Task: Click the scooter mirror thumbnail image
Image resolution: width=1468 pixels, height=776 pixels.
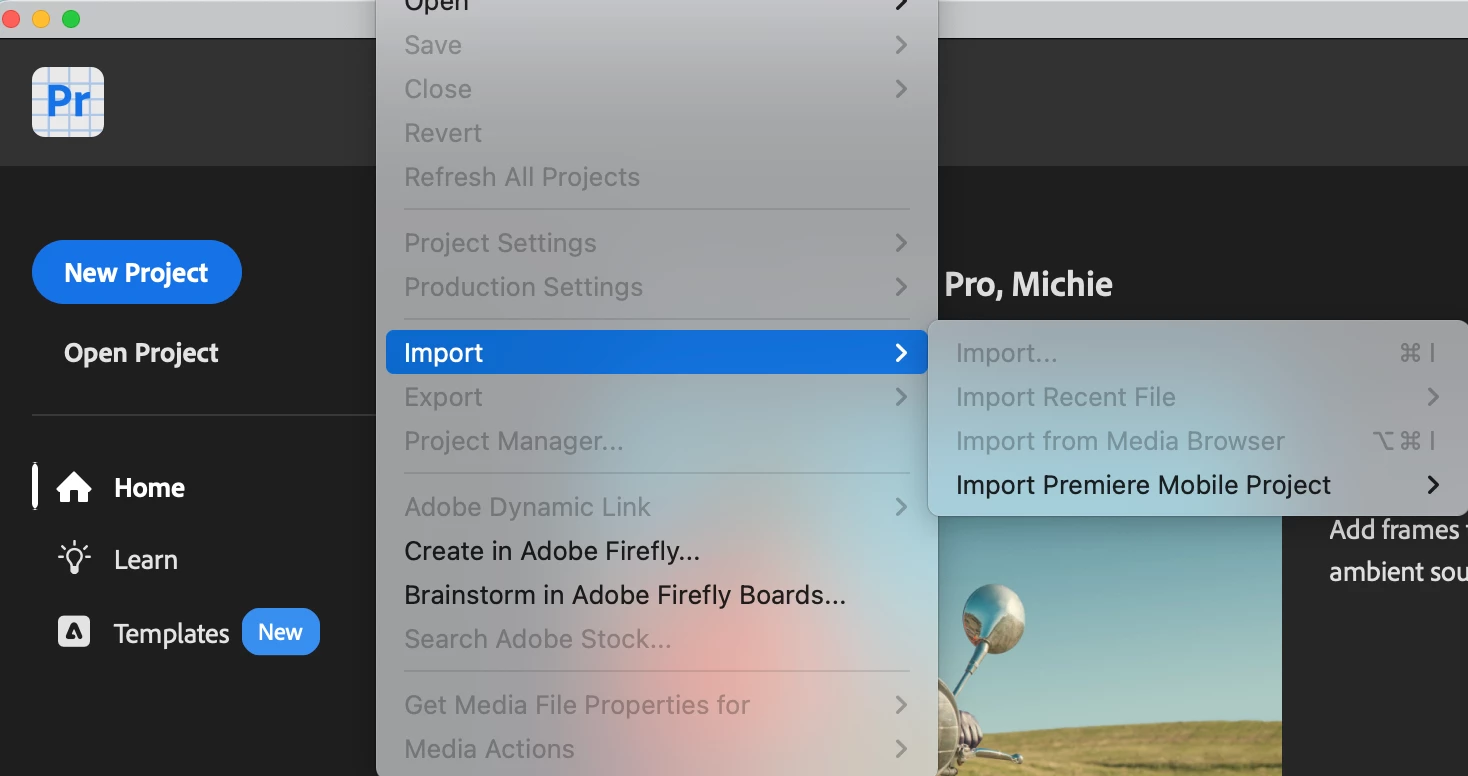Action: 1110,646
